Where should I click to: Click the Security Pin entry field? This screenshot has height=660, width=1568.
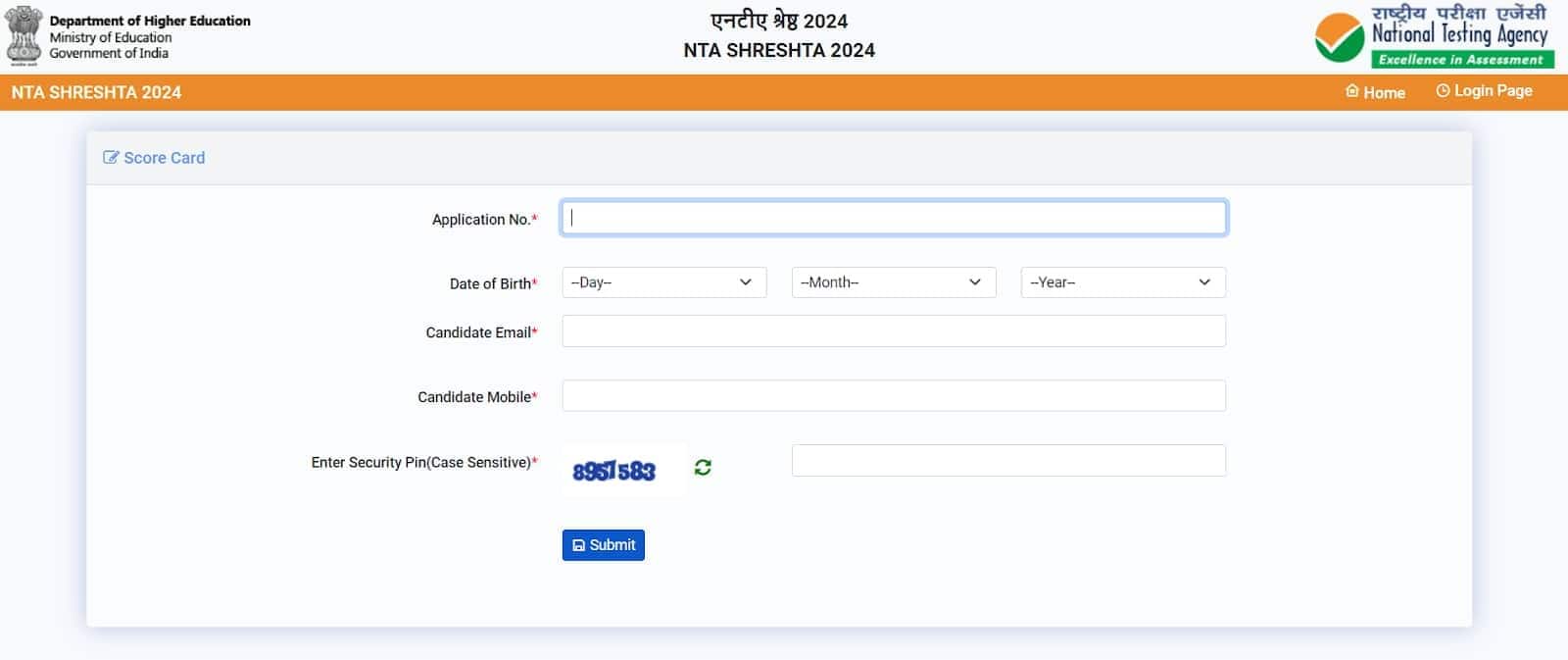pos(1007,461)
